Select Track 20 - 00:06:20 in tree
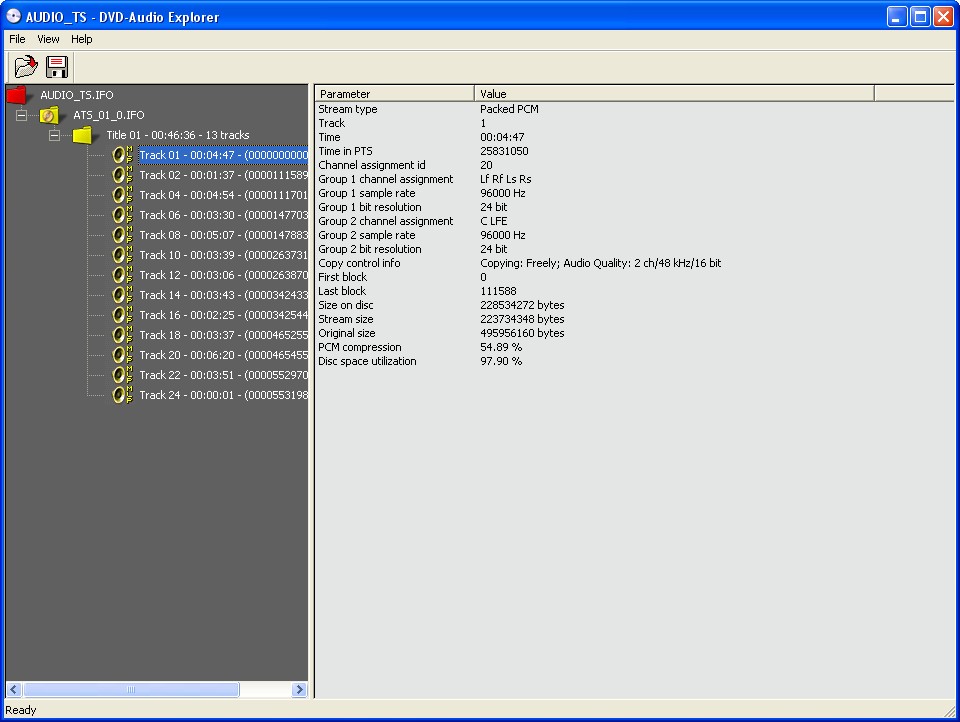Viewport: 960px width, 722px height. click(222, 355)
